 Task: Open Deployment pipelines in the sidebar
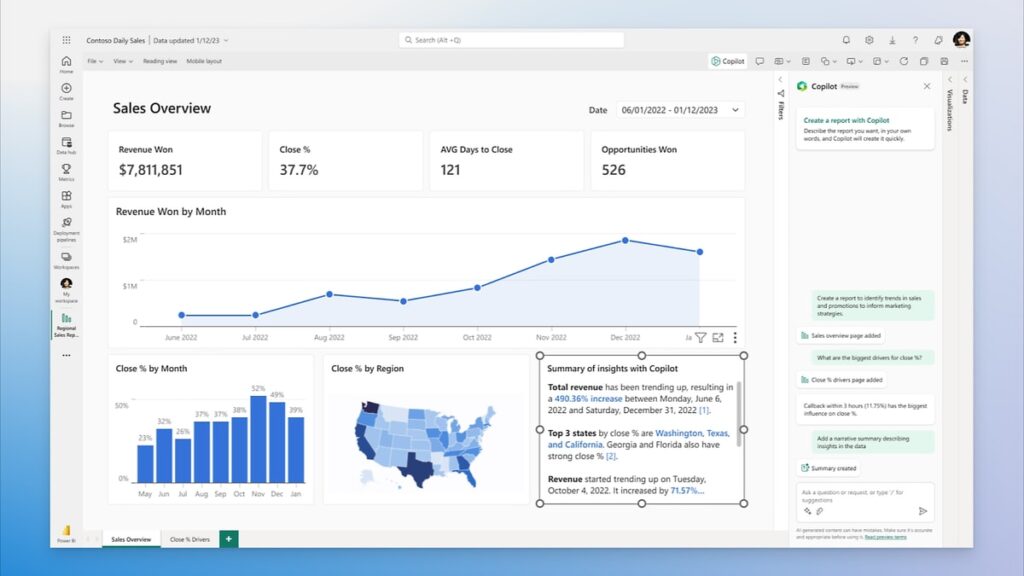pos(66,230)
